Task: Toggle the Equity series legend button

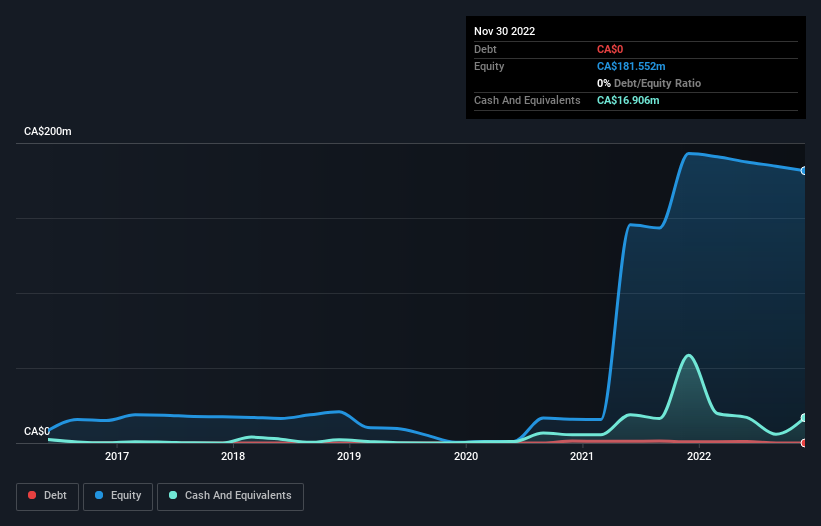Action: 118,496
